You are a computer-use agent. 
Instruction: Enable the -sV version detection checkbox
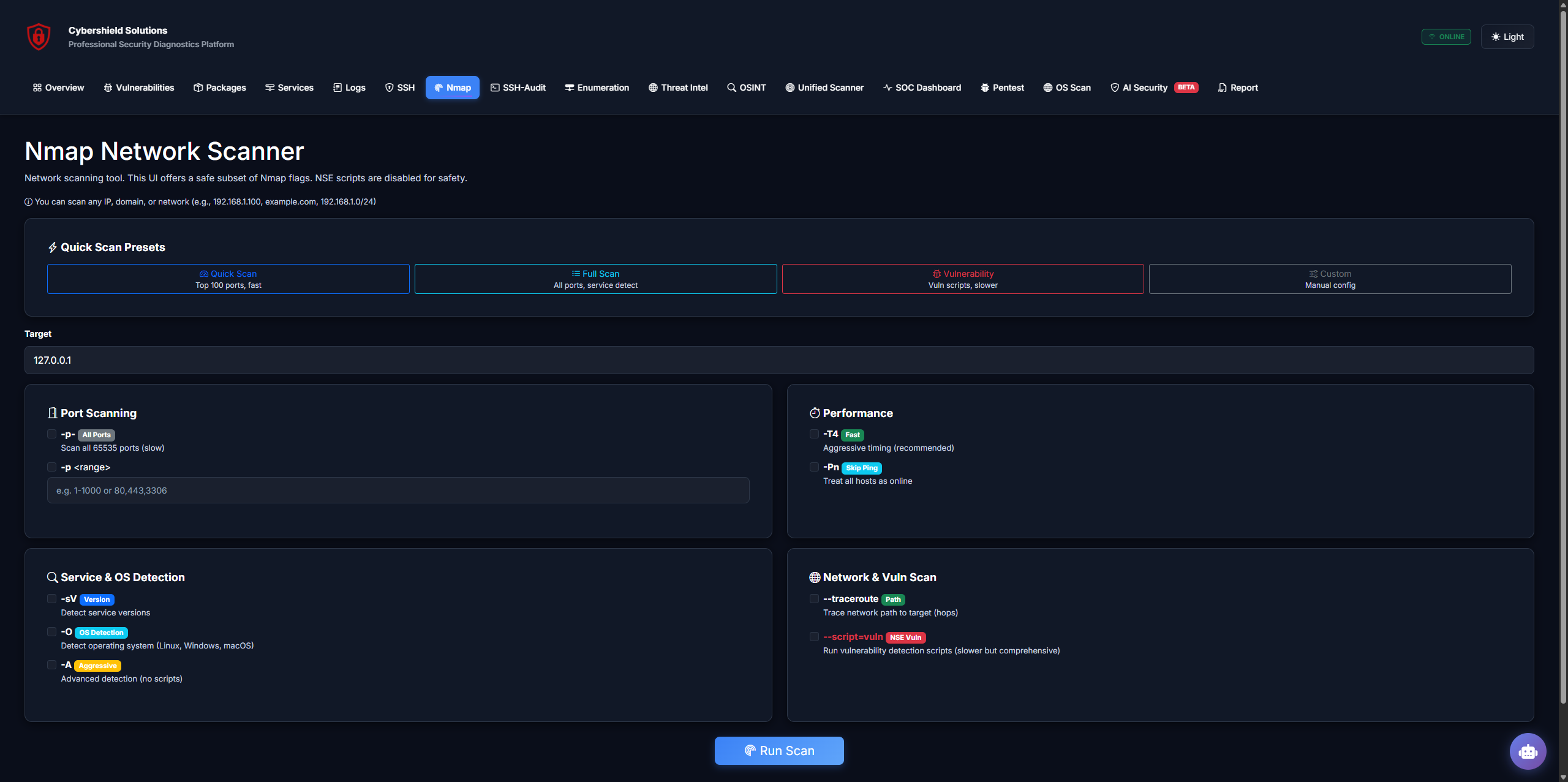(x=51, y=598)
